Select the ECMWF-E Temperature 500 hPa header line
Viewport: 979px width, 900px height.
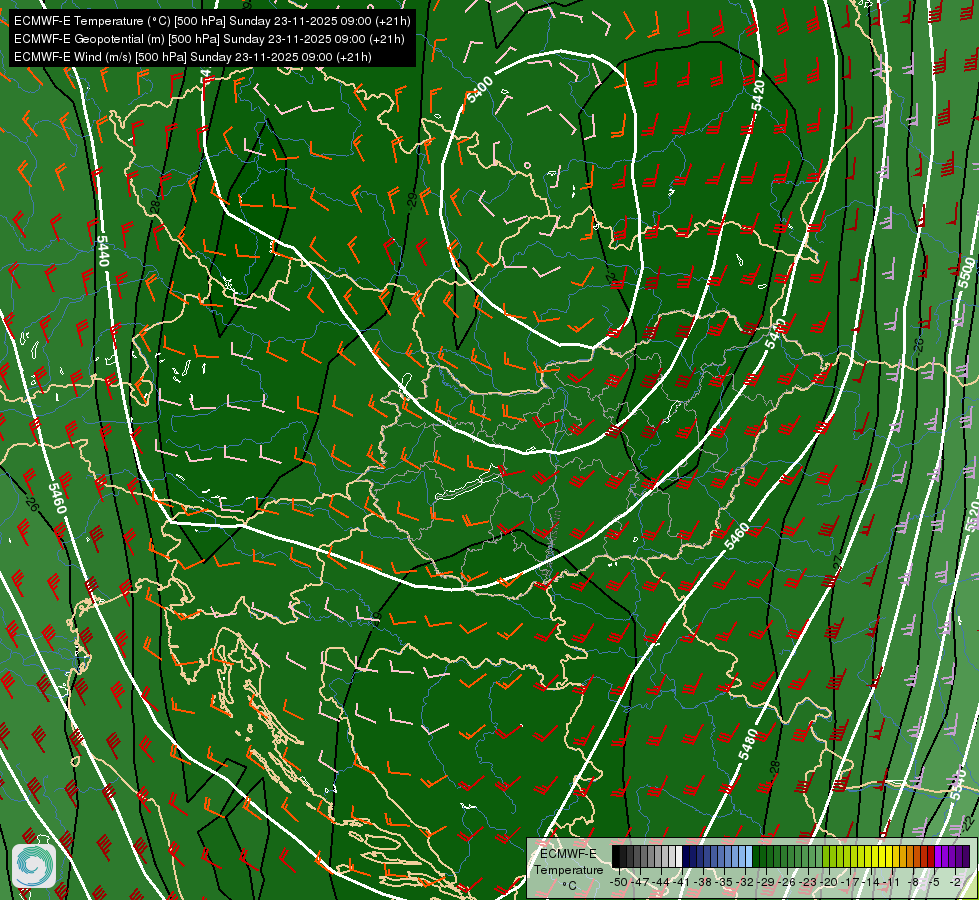coord(212,21)
